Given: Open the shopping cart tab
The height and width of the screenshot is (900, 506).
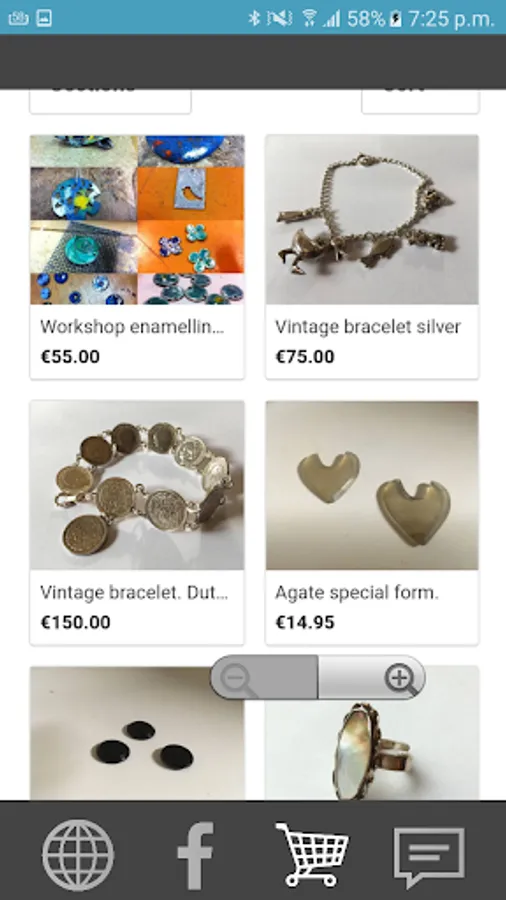Looking at the screenshot, I should tap(313, 854).
